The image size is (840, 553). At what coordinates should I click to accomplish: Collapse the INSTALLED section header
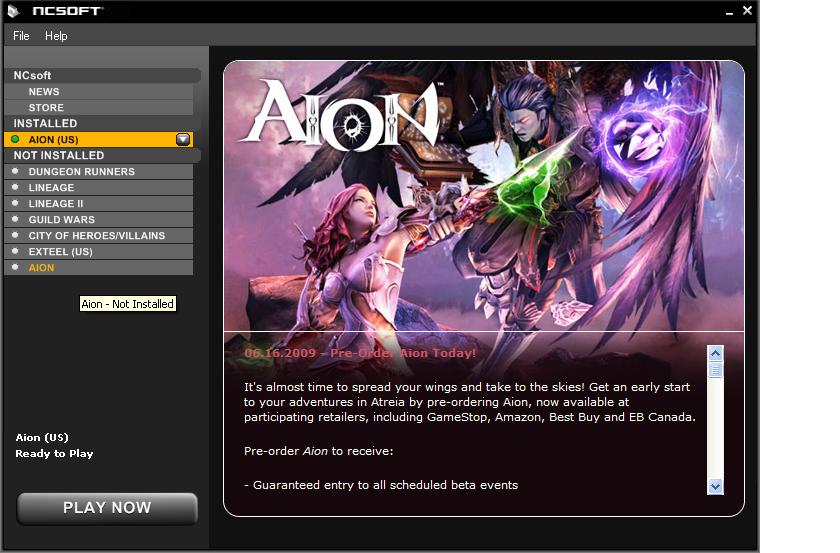102,123
